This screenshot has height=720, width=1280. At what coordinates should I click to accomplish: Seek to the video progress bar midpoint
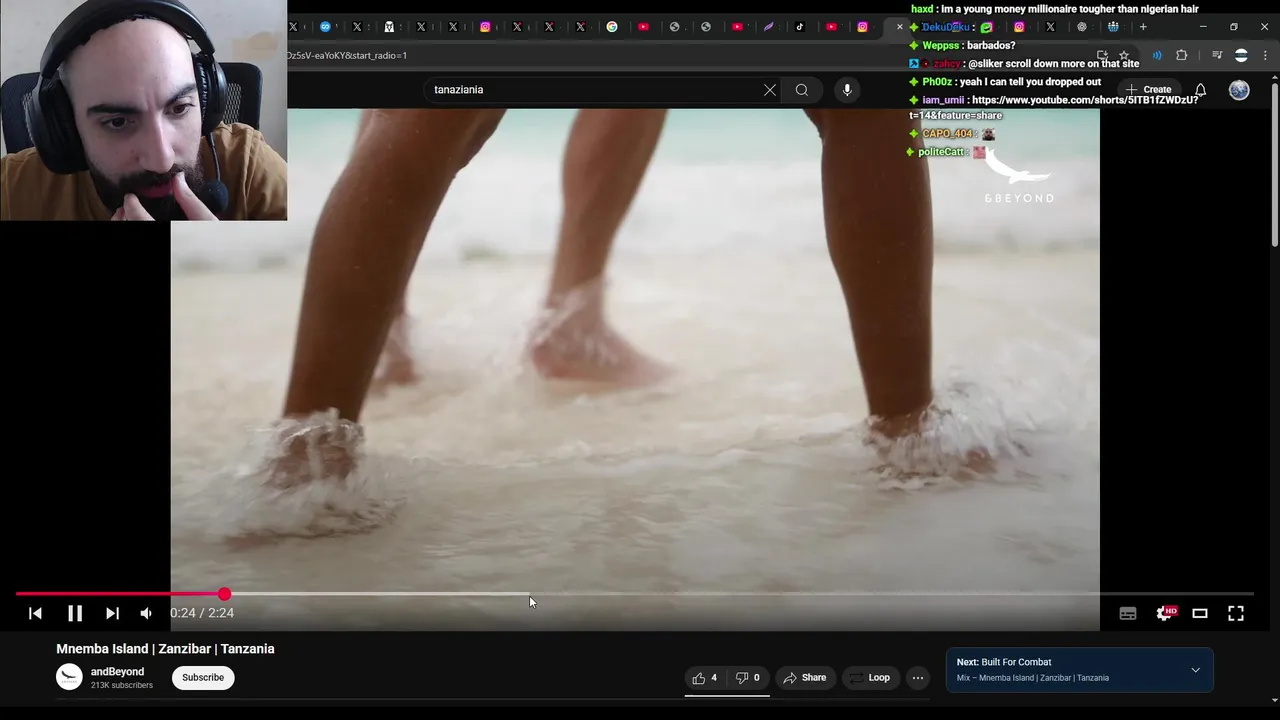[x=634, y=594]
